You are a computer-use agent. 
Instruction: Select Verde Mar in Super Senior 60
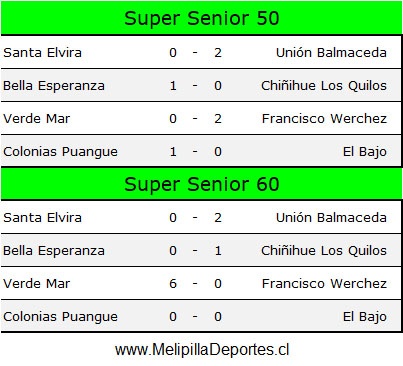37,284
